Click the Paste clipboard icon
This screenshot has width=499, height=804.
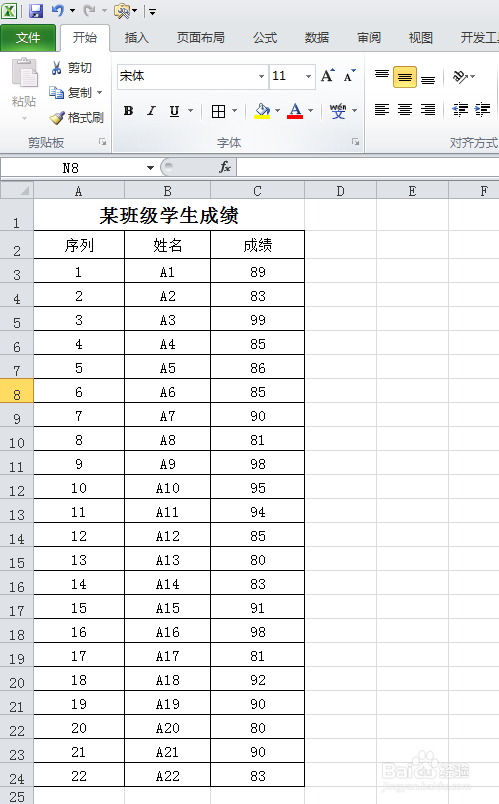(24, 73)
